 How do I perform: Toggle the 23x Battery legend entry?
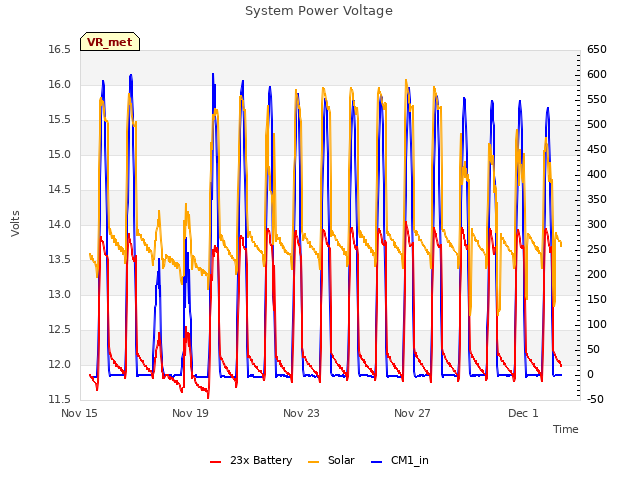[x=251, y=460]
